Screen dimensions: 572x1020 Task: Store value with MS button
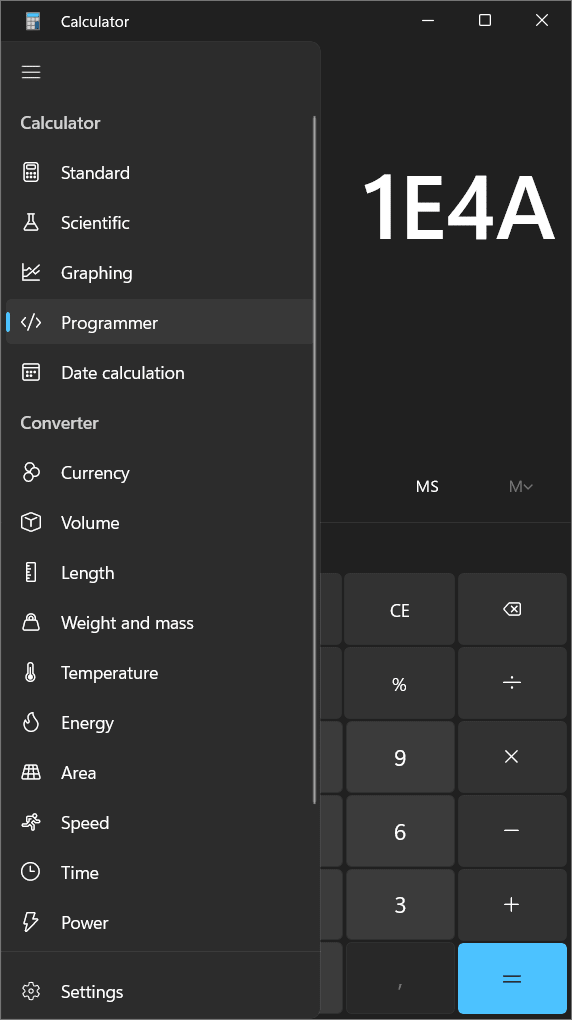click(x=427, y=487)
